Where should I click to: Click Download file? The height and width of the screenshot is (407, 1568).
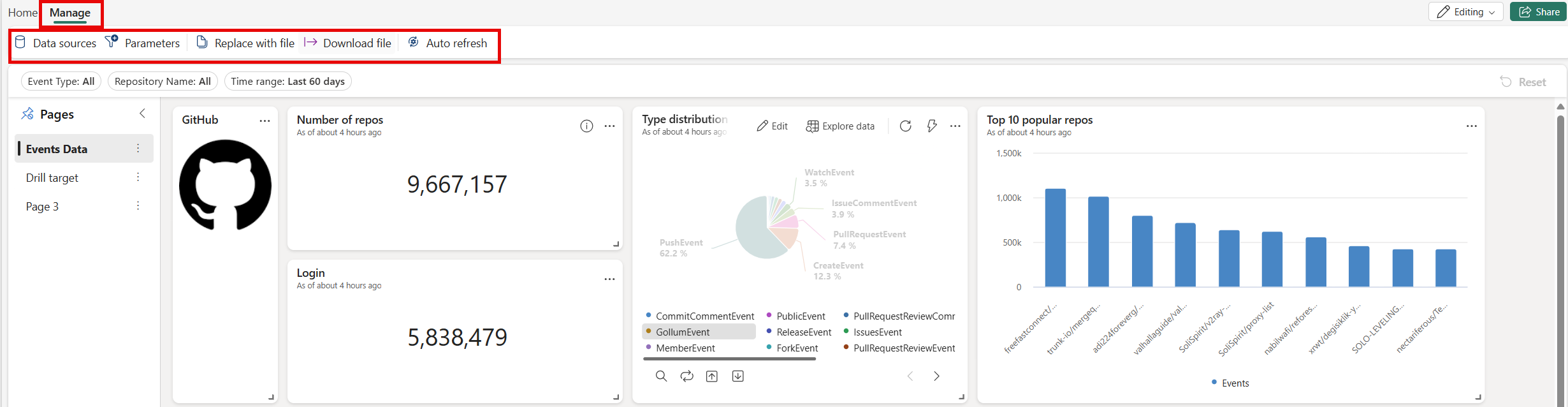point(348,43)
